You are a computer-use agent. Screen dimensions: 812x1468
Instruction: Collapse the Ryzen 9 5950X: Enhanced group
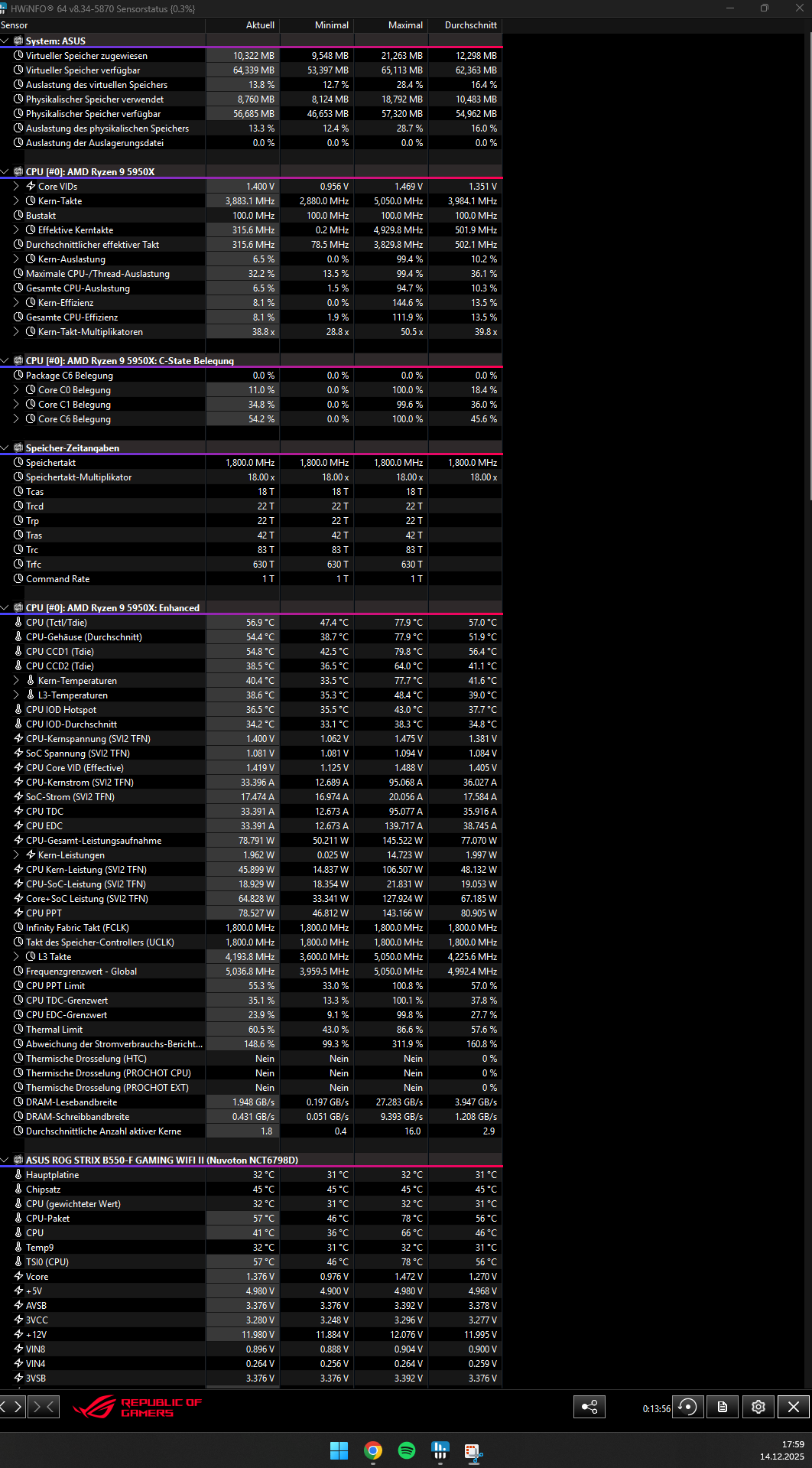pyautogui.click(x=5, y=608)
